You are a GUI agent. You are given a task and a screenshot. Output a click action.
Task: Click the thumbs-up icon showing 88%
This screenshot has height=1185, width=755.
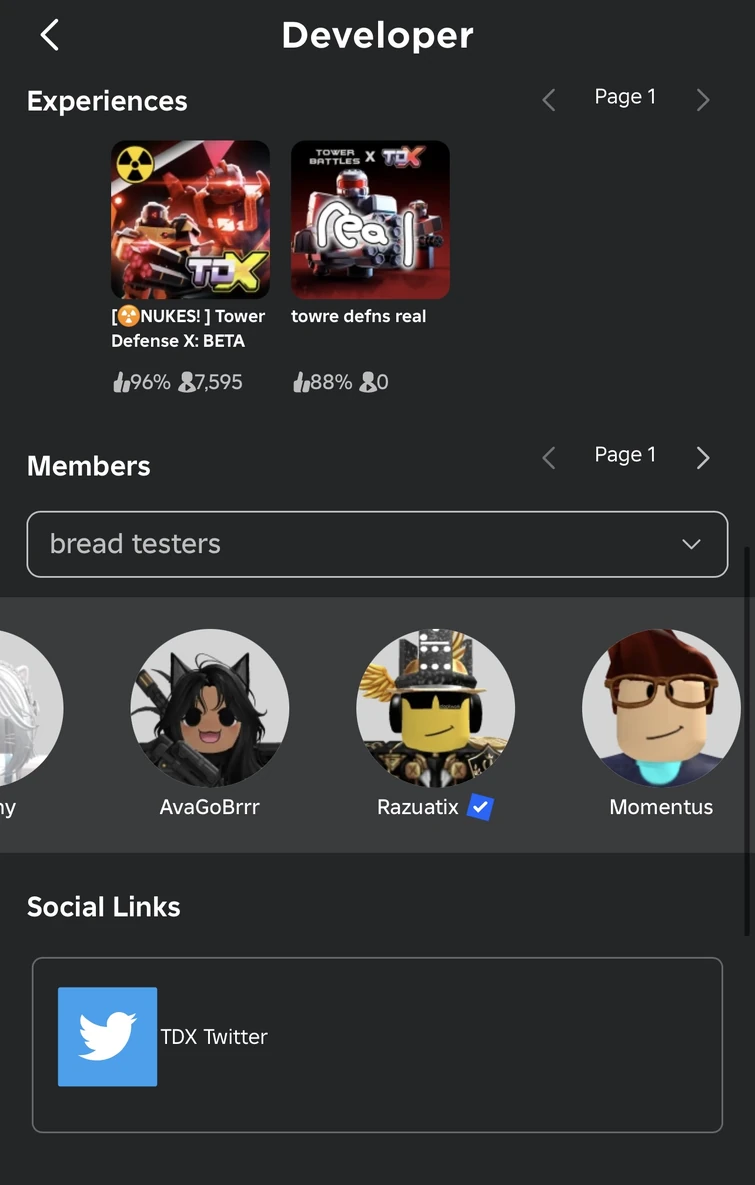click(x=301, y=382)
